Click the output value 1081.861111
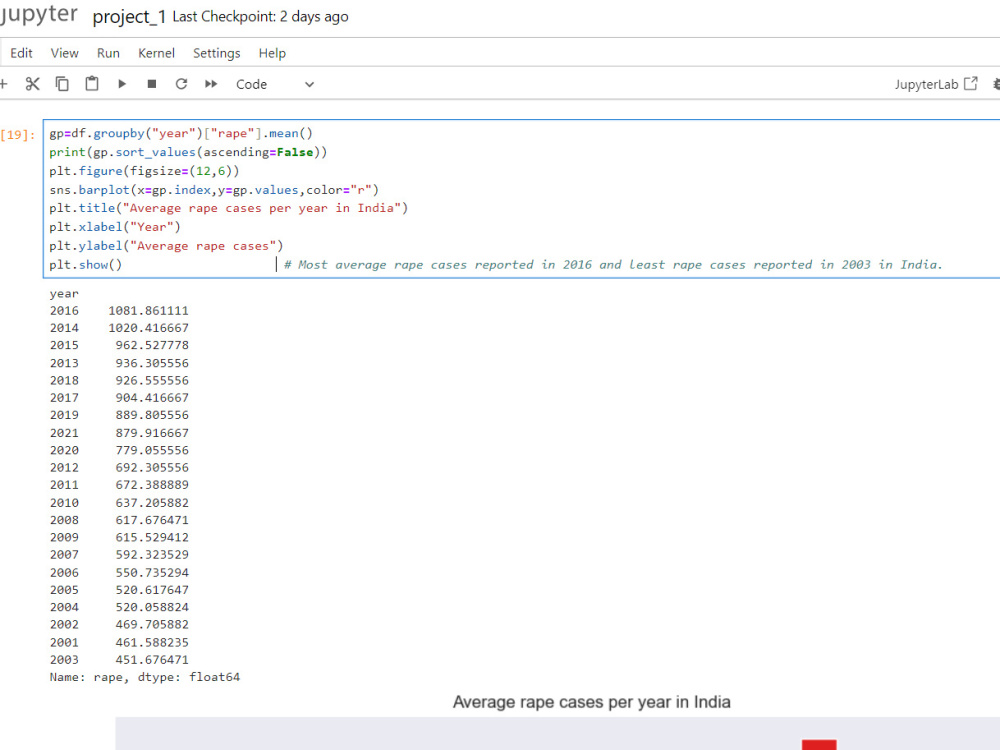This screenshot has width=1000, height=750. click(148, 311)
